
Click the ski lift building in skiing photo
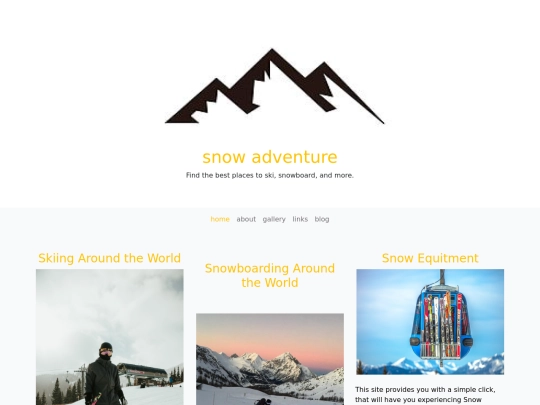coord(142,373)
